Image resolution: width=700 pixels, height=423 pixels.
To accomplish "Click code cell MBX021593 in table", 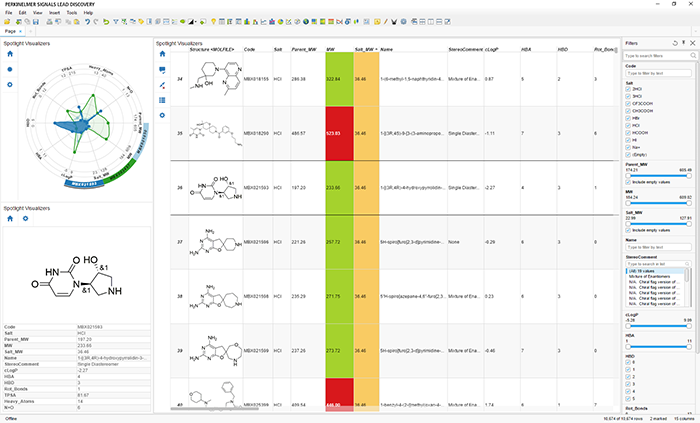I will coord(256,187).
